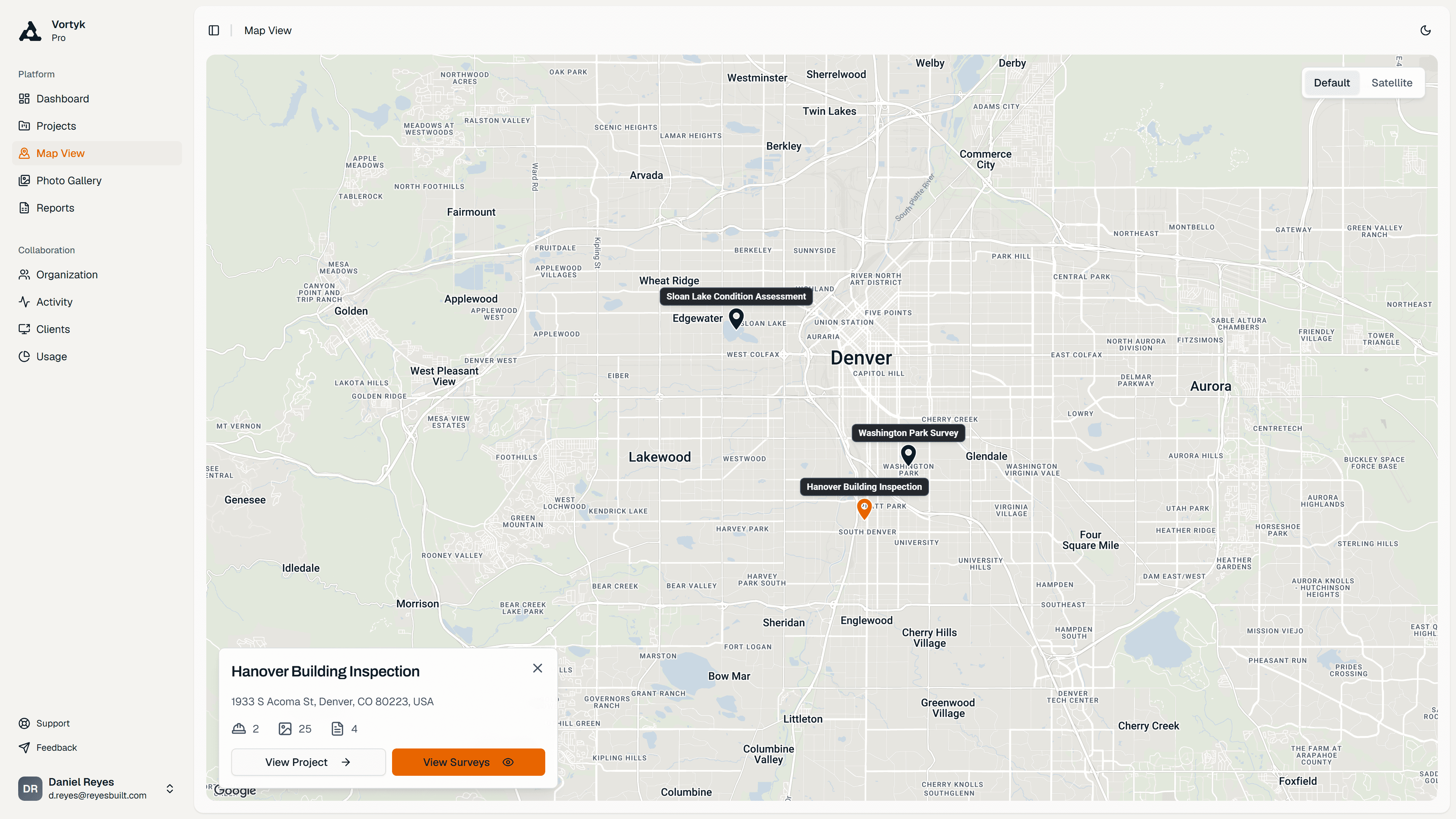Viewport: 1456px width, 819px height.
Task: Open the Activity pulse icon
Action: click(x=24, y=302)
